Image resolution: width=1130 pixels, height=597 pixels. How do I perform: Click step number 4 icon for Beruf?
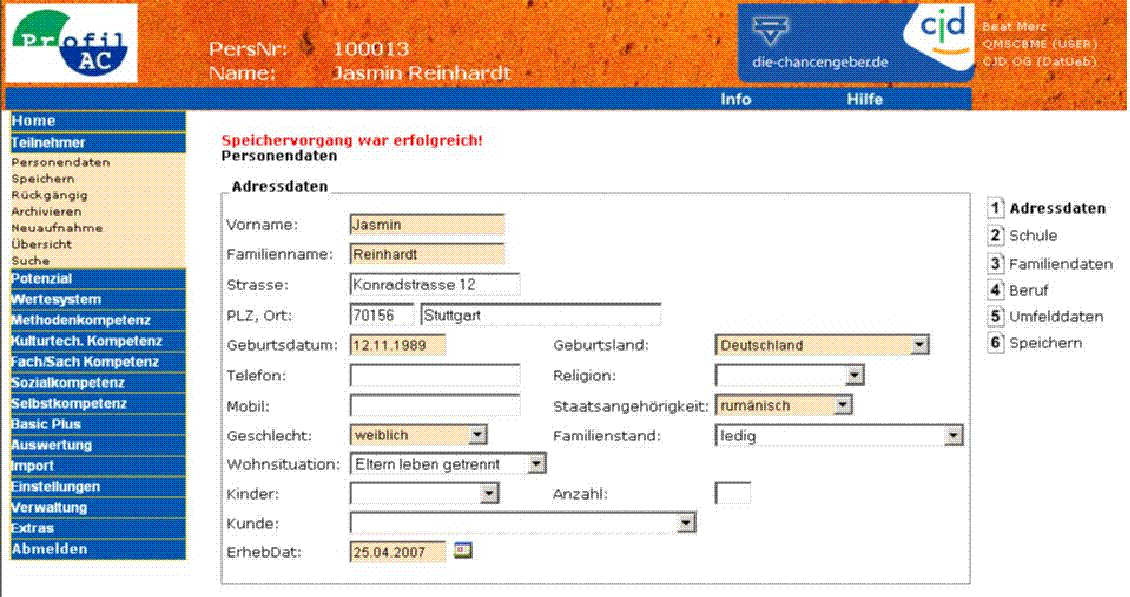point(995,290)
